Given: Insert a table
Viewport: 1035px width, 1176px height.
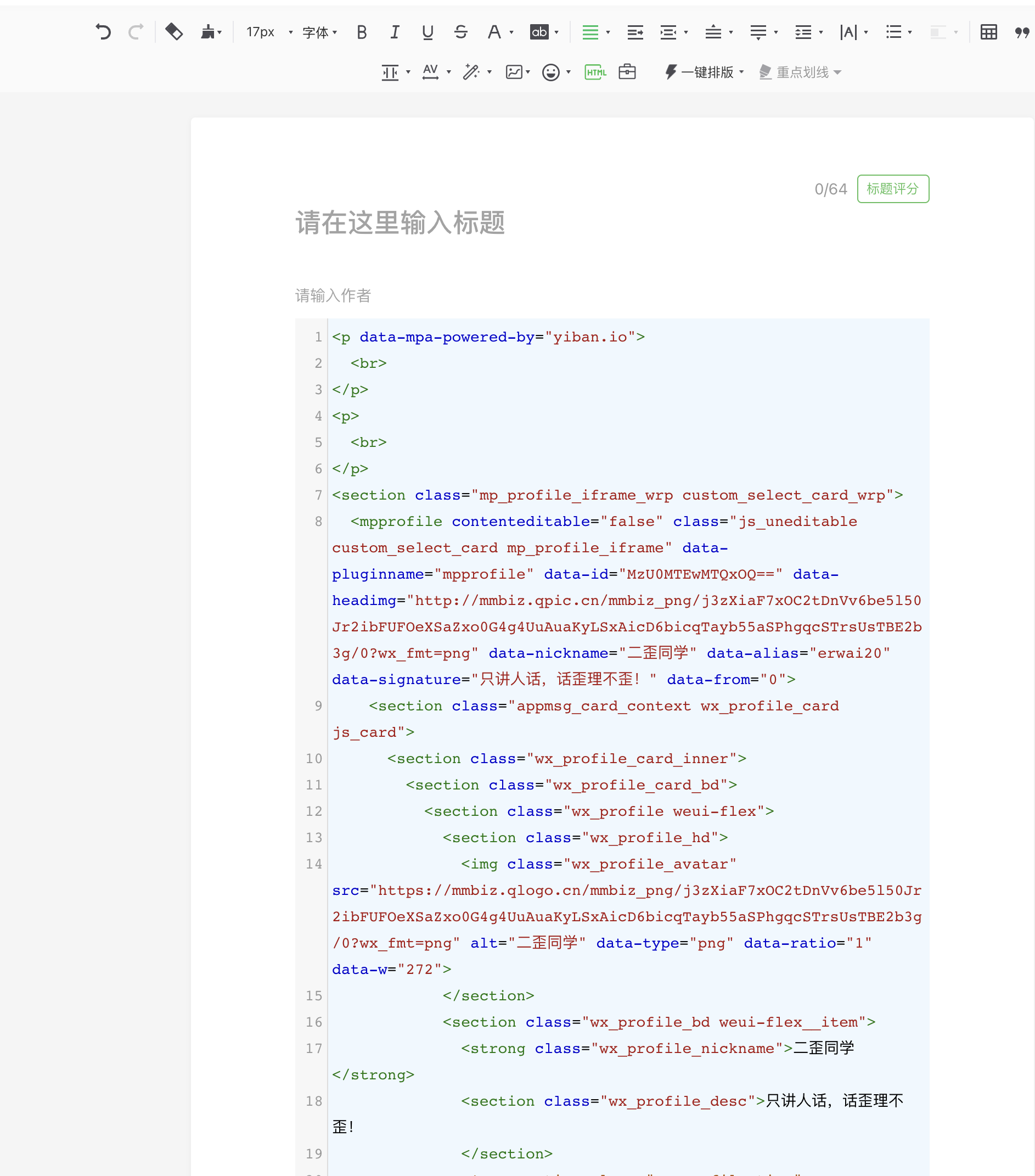Looking at the screenshot, I should pos(989,32).
